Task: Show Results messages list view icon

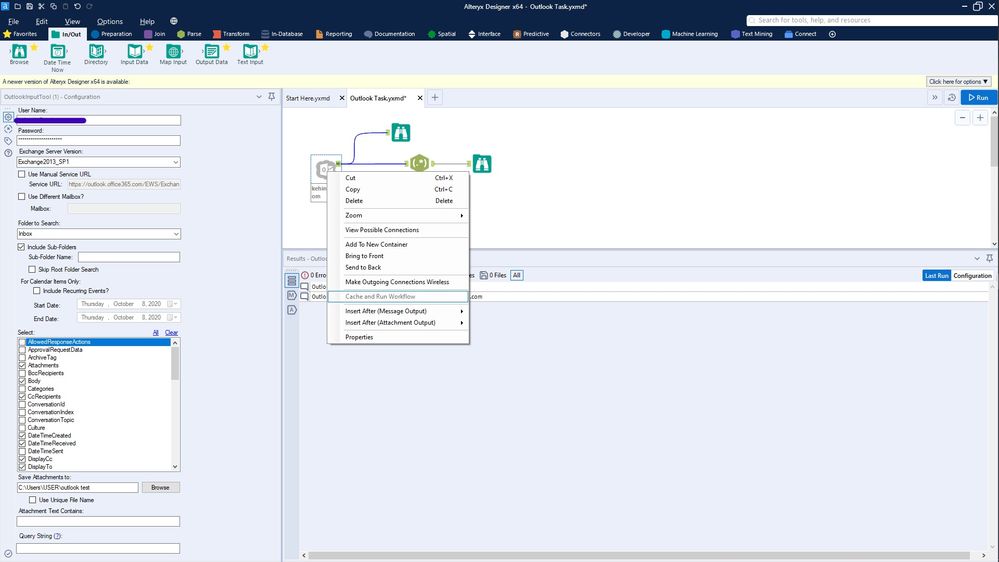Action: (292, 280)
